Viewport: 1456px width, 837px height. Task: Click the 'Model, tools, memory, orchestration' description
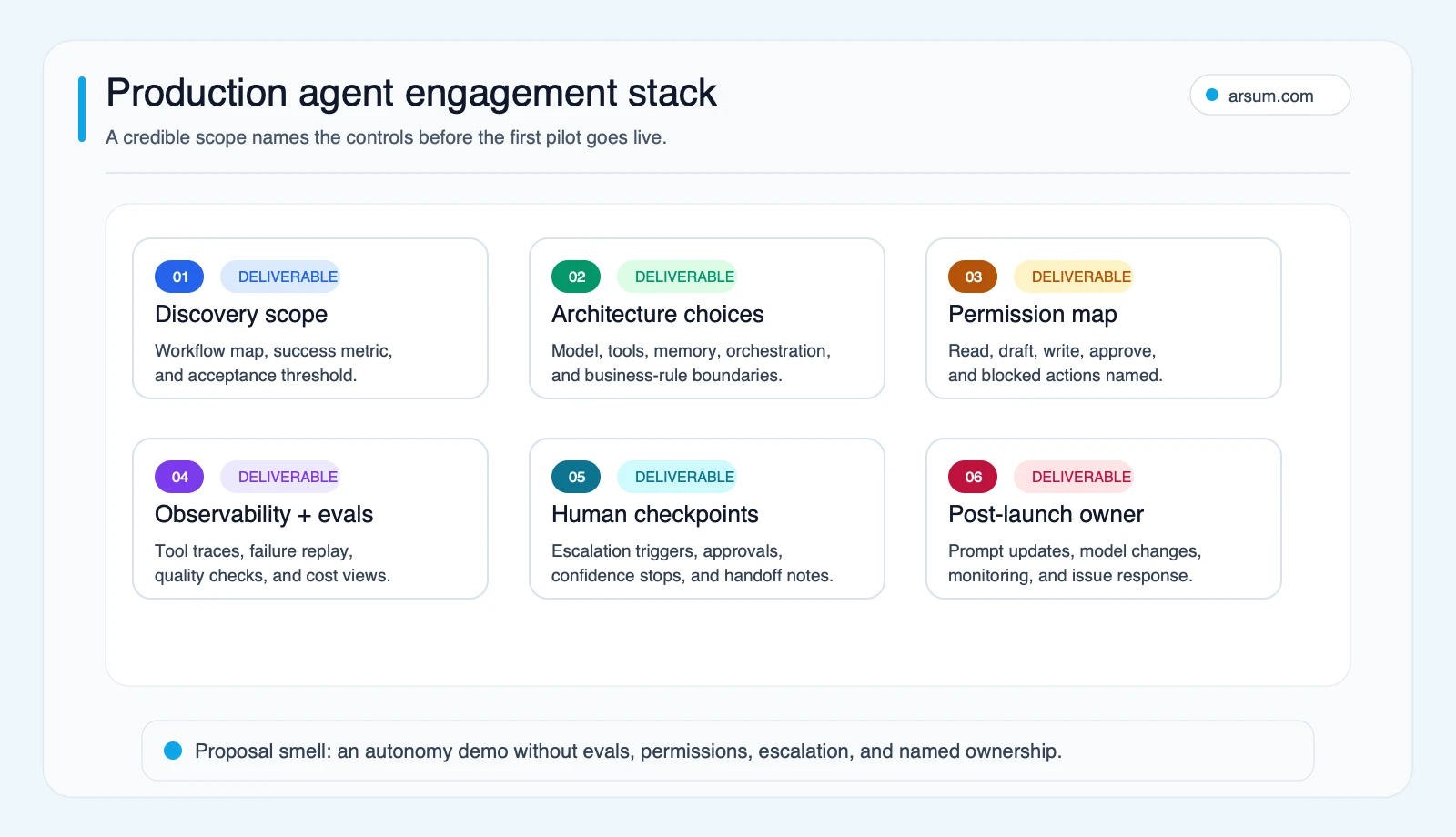(x=692, y=363)
